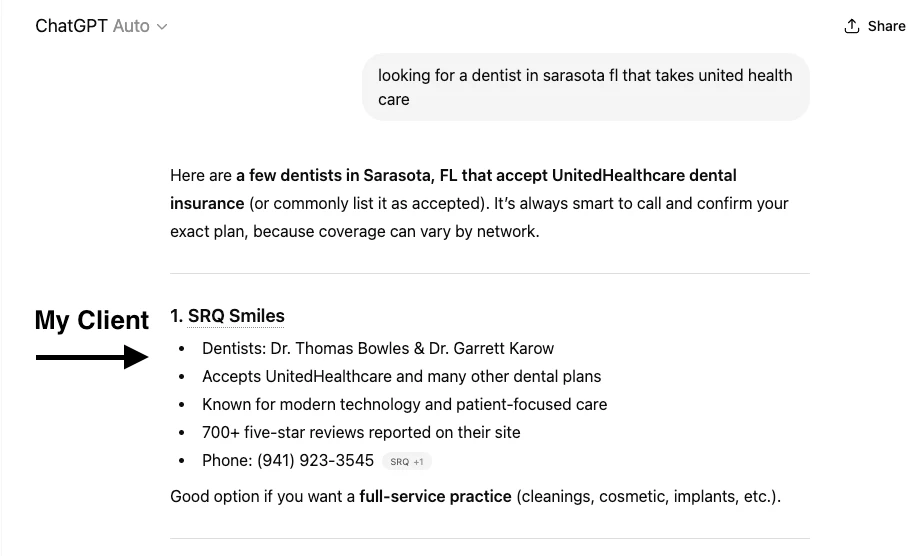Open the SRQ Smiles link

tap(236, 316)
